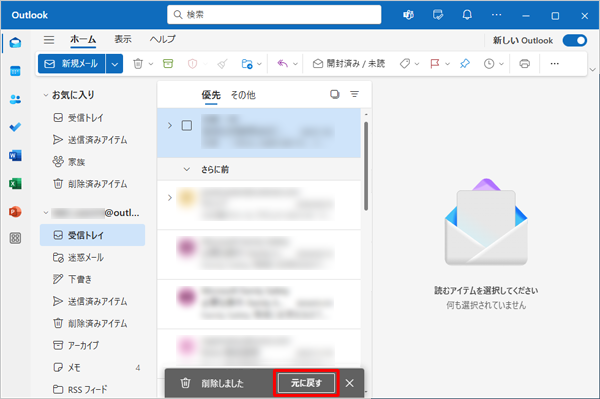The width and height of the screenshot is (600, 399).
Task: Click the Move to folder icon
Action: 247,64
